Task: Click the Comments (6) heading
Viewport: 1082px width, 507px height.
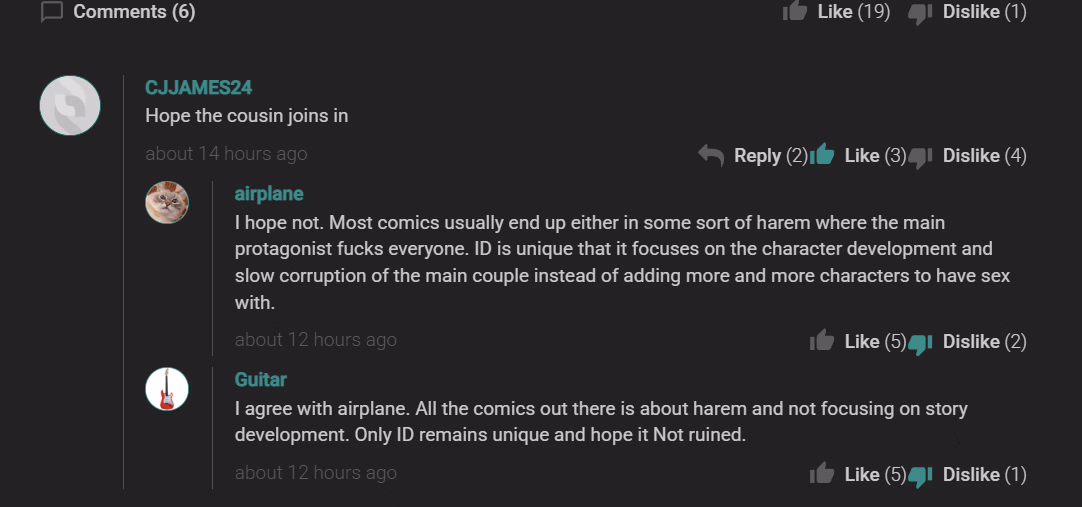Action: tap(134, 12)
